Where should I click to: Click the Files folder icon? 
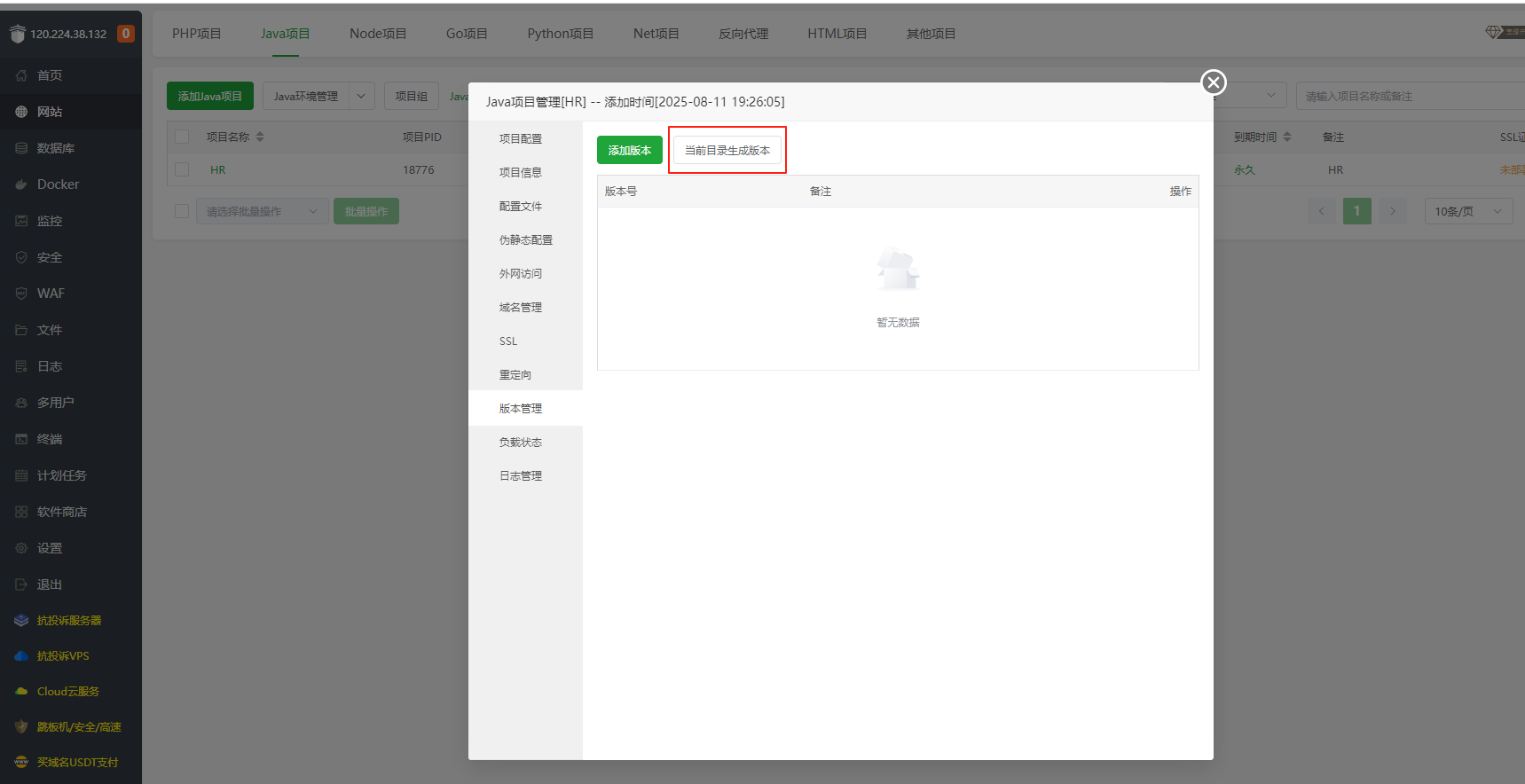pos(21,330)
